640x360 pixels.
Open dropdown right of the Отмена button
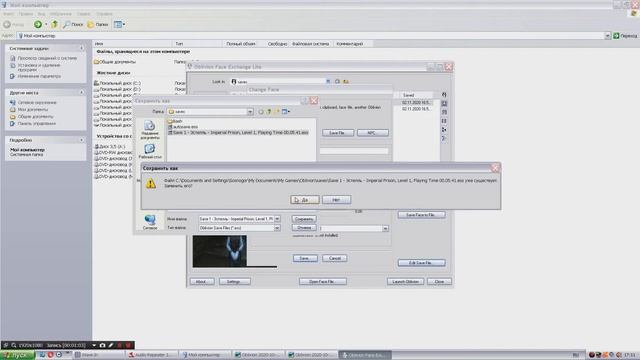click(385, 229)
